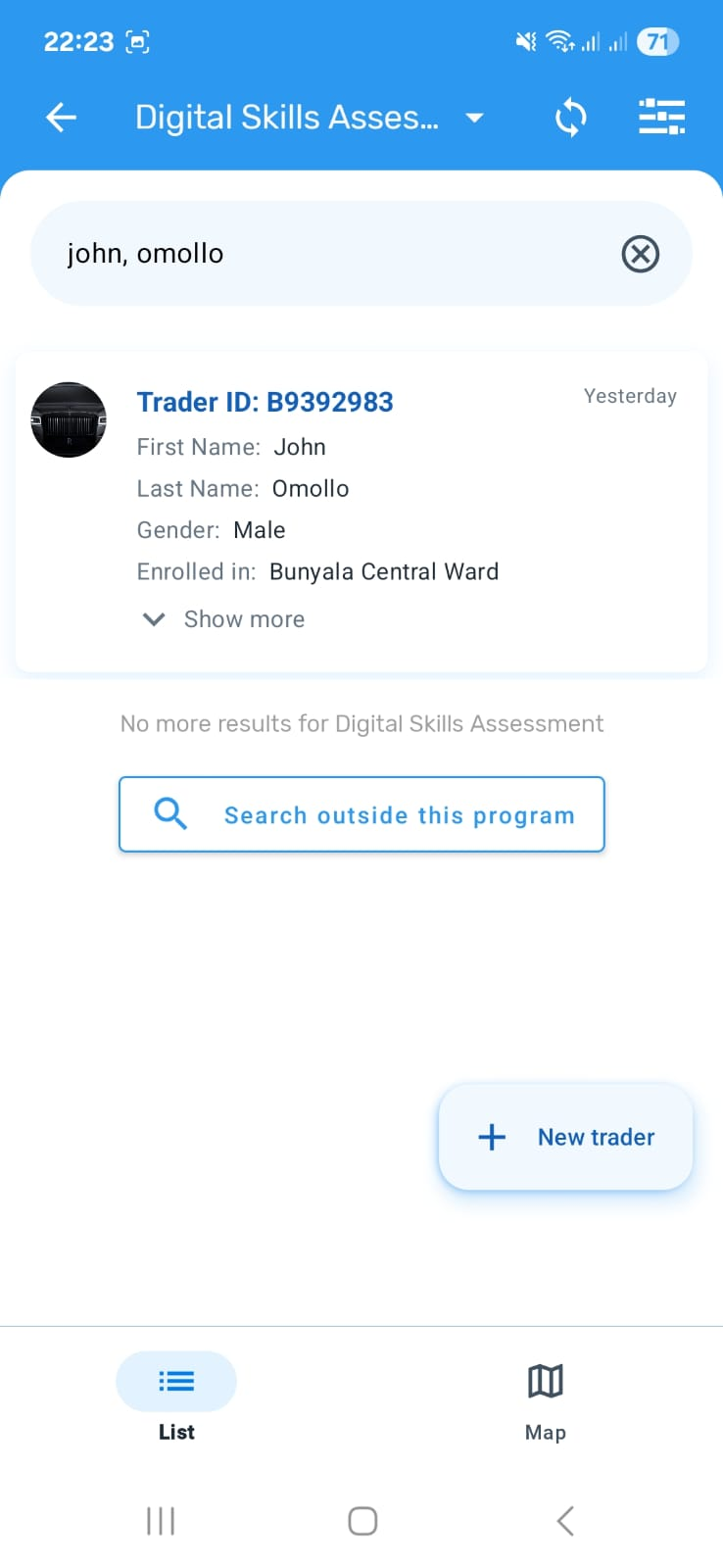Open the filter options icon top right

coord(661,117)
